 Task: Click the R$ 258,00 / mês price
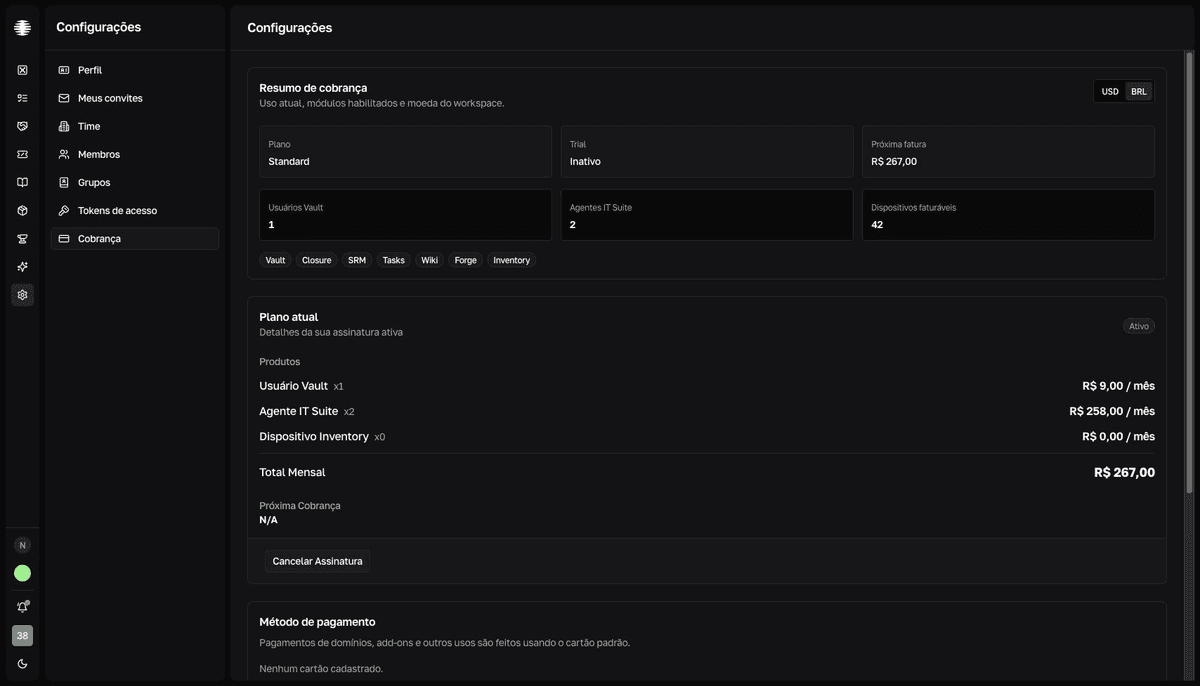[x=1112, y=411]
